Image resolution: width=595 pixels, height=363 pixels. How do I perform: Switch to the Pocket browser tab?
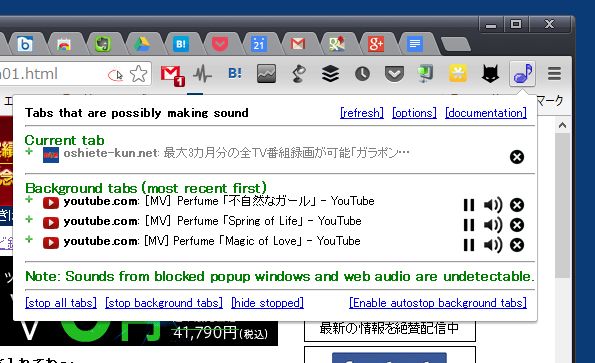pos(220,44)
